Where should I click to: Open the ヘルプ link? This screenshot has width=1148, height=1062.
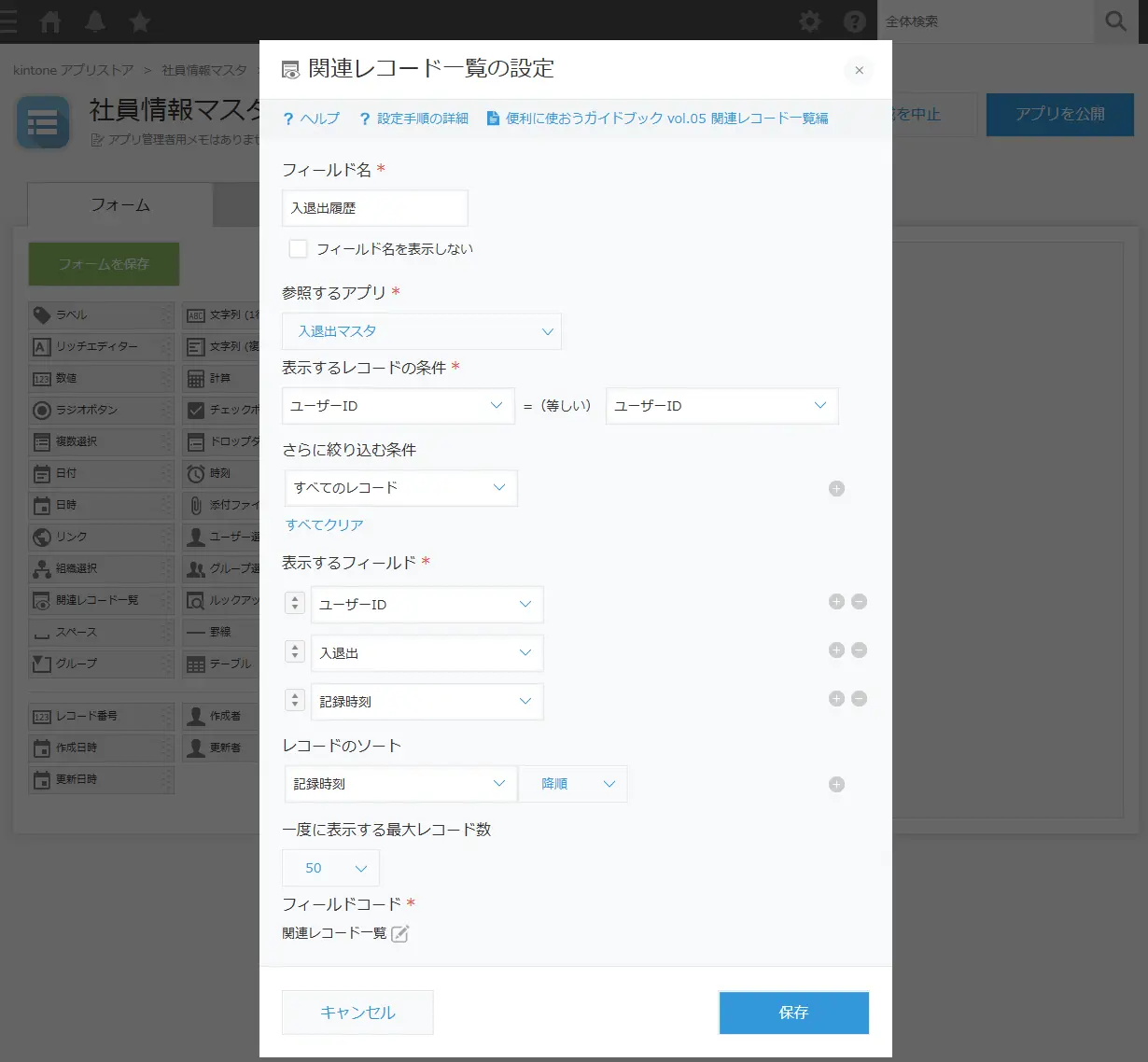312,119
